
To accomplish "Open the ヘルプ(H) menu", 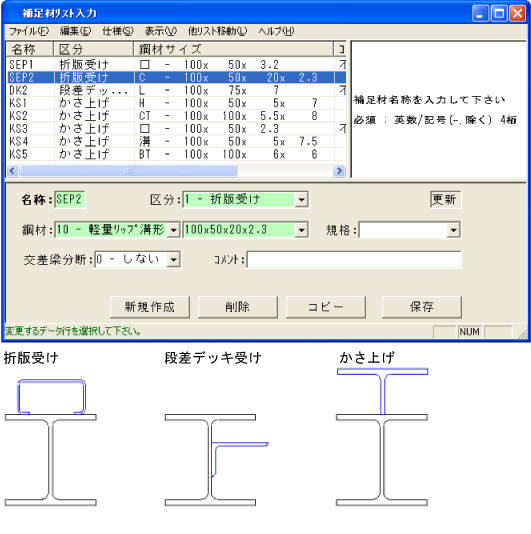I will point(276,31).
